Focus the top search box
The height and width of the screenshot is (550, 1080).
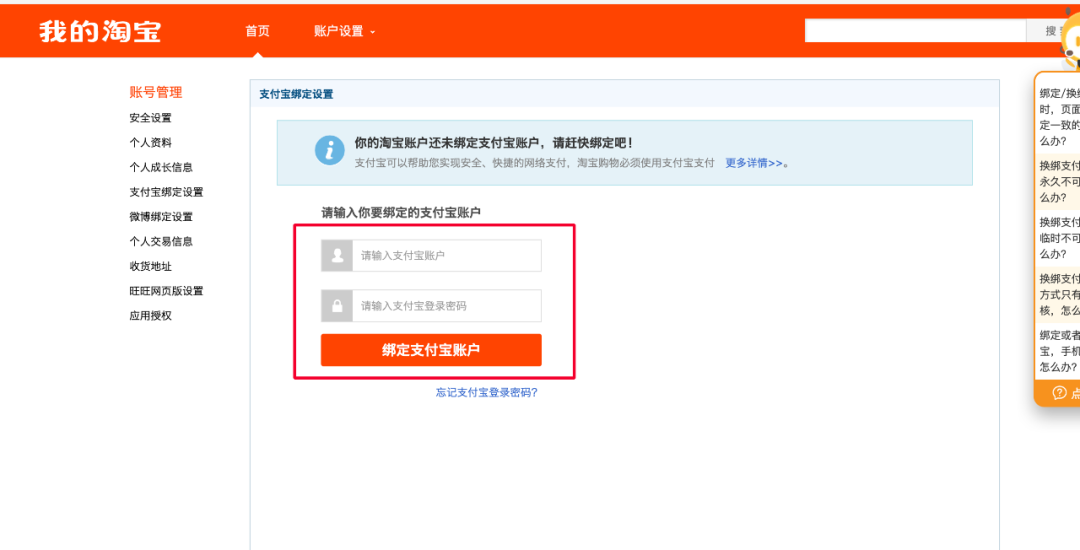pos(915,30)
